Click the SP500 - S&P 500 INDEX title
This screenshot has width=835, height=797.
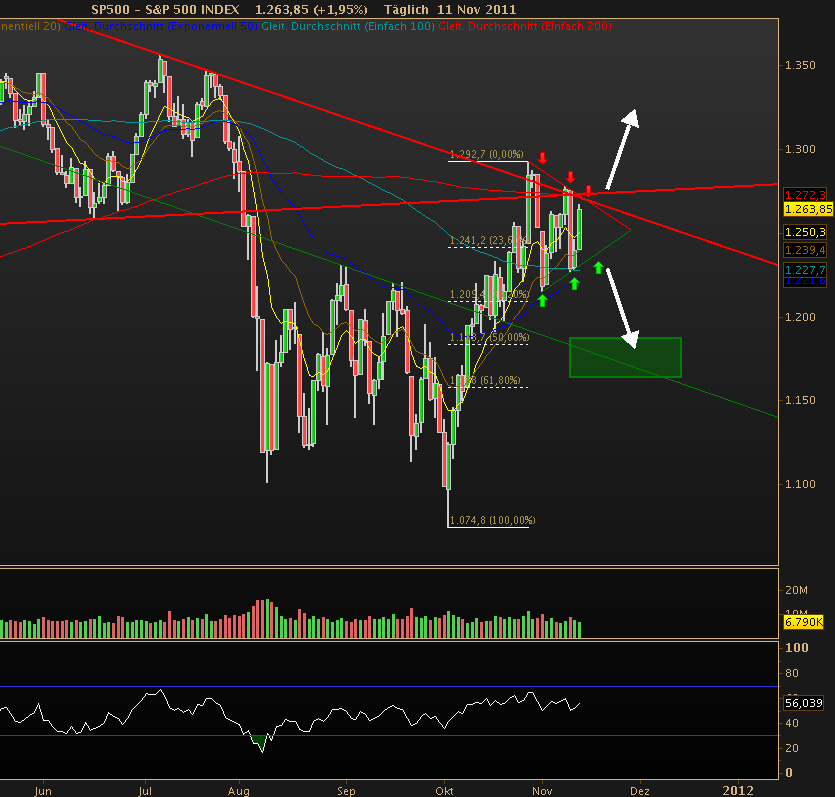165,10
